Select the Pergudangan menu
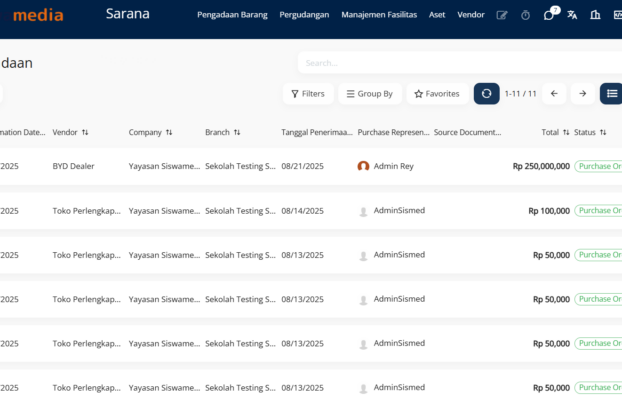Screen dimensions: 622x400 (304, 15)
